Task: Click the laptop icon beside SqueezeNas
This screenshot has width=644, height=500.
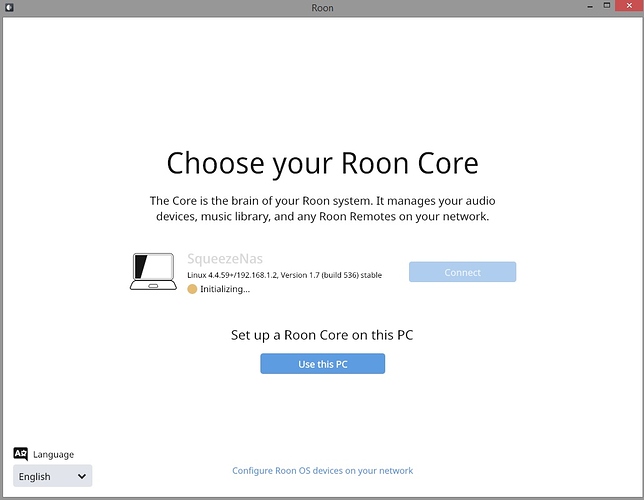Action: tap(153, 272)
